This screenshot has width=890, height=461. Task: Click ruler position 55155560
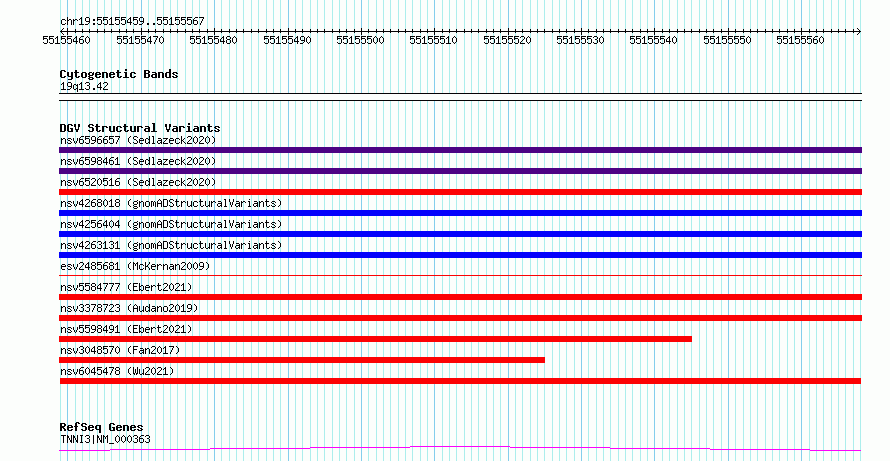[x=801, y=40]
